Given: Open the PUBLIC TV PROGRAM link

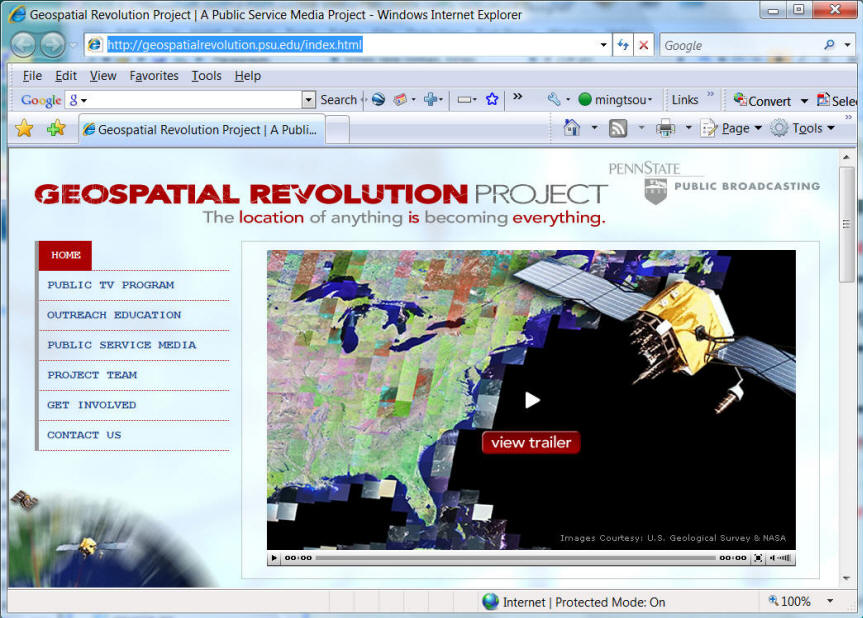Looking at the screenshot, I should tap(111, 285).
